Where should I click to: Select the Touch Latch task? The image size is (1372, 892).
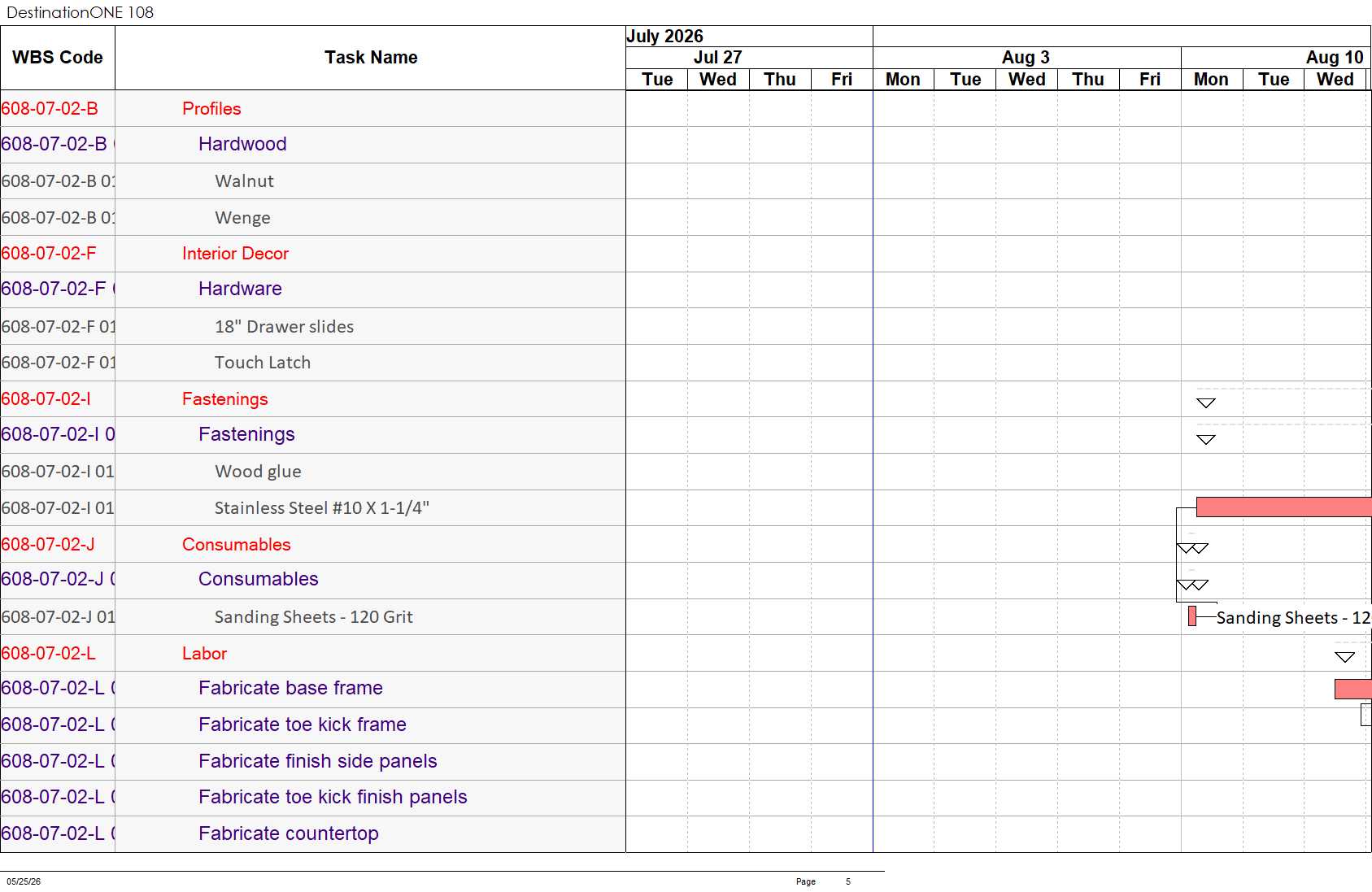pyautogui.click(x=263, y=363)
